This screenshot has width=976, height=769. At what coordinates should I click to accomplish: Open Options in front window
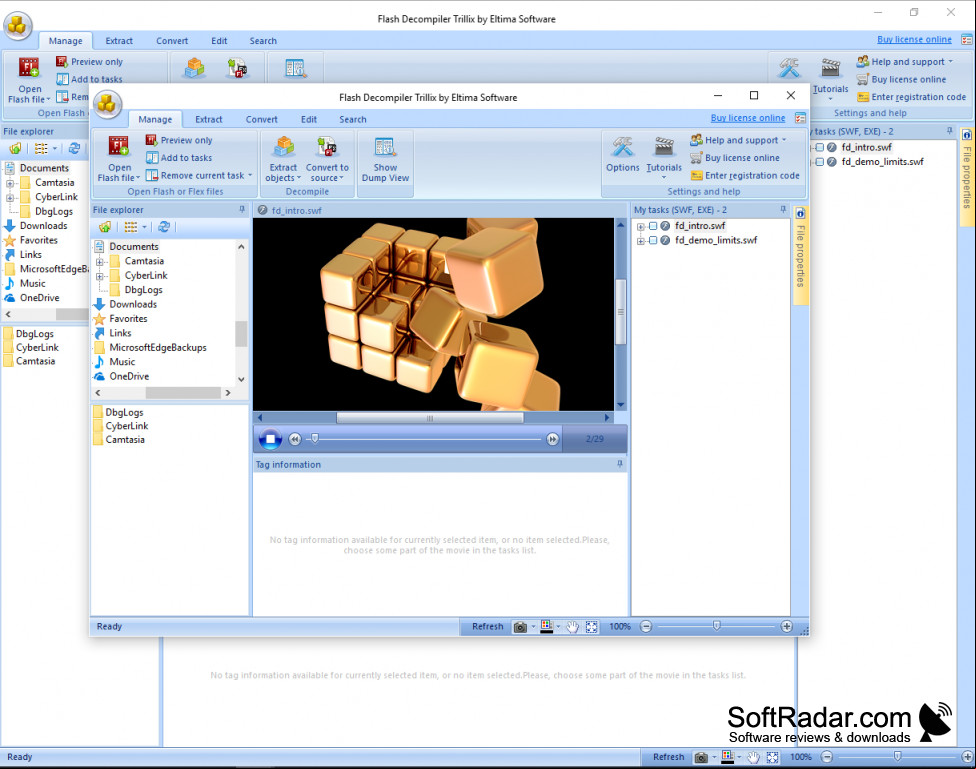click(622, 154)
